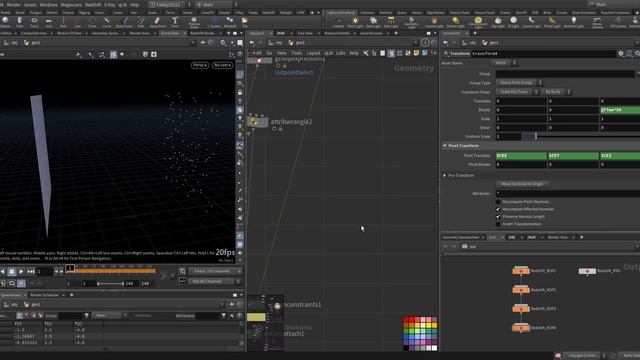
Task: Select the Draw Curve shelf tool
Action: point(124,22)
